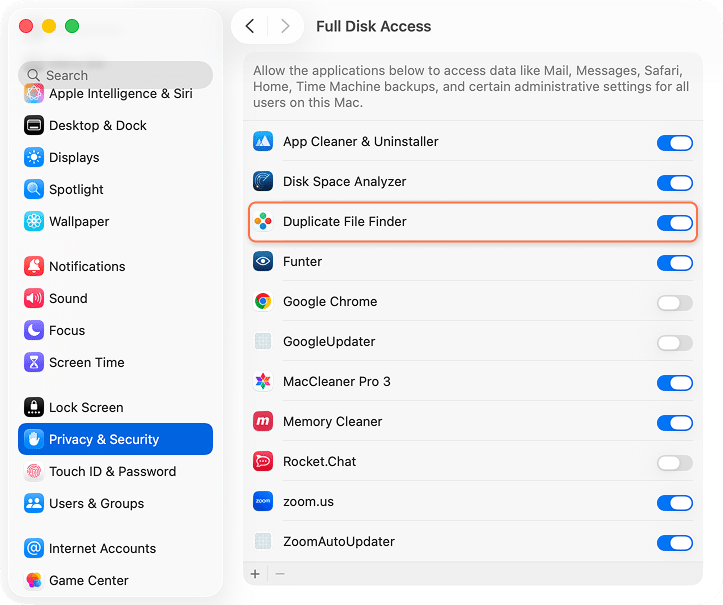Click the Disk Space Analyzer icon
Screen dimensions: 723x605
coord(263,182)
